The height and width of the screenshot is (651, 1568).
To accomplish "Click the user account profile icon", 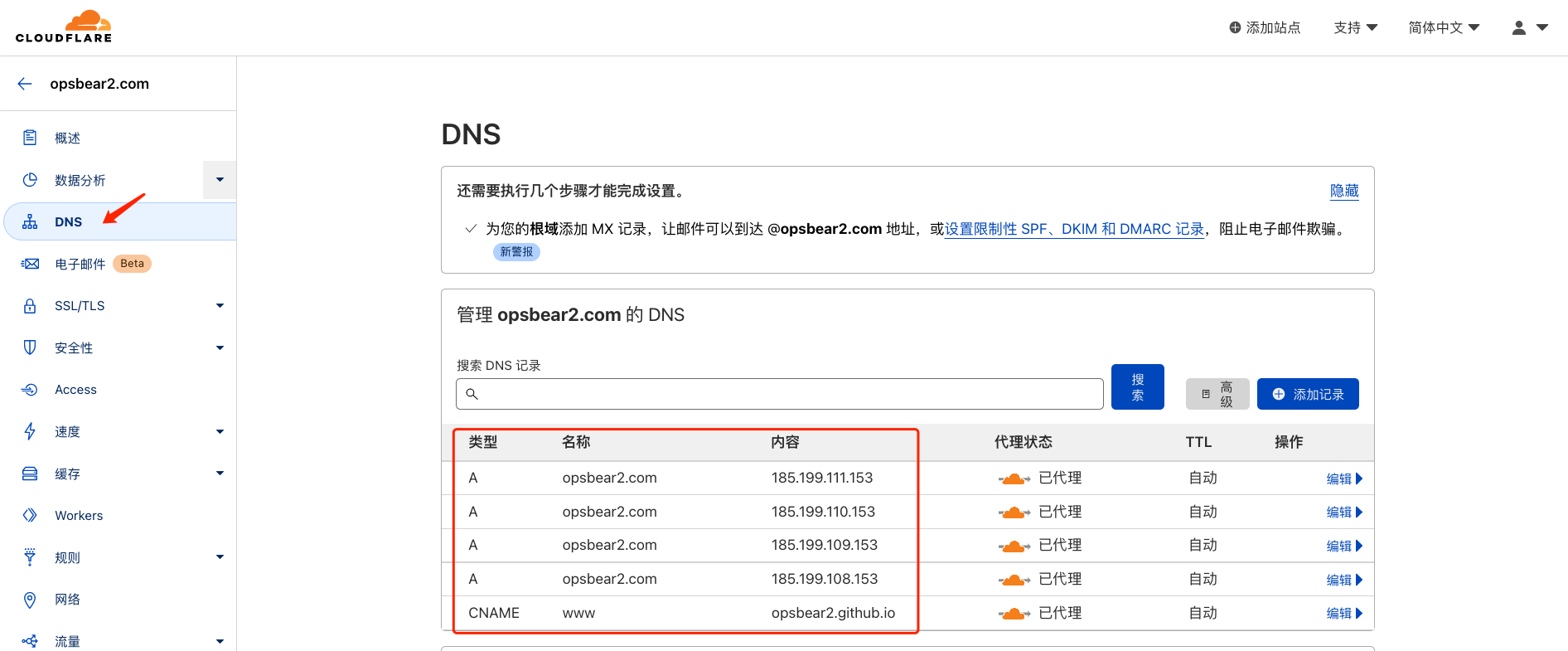I will [1519, 27].
